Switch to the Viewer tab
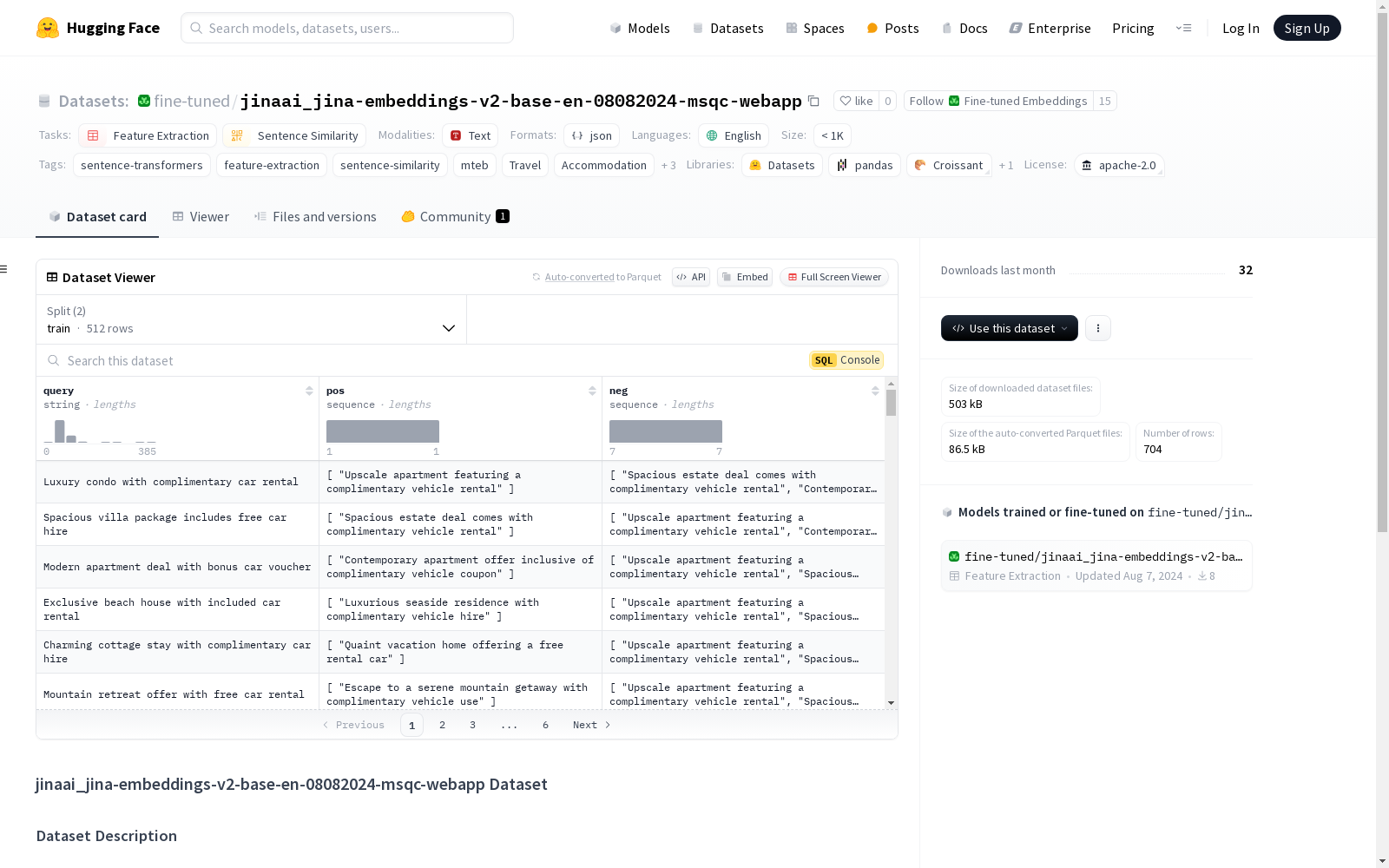Image resolution: width=1389 pixels, height=868 pixels. point(201,216)
